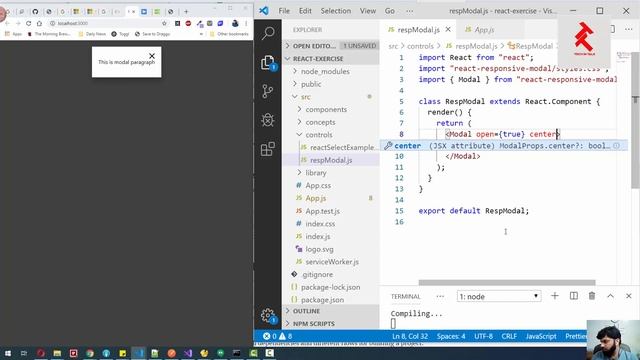The width and height of the screenshot is (640, 360).
Task: Click Ln 8, Col 32 status item
Action: (x=410, y=336)
